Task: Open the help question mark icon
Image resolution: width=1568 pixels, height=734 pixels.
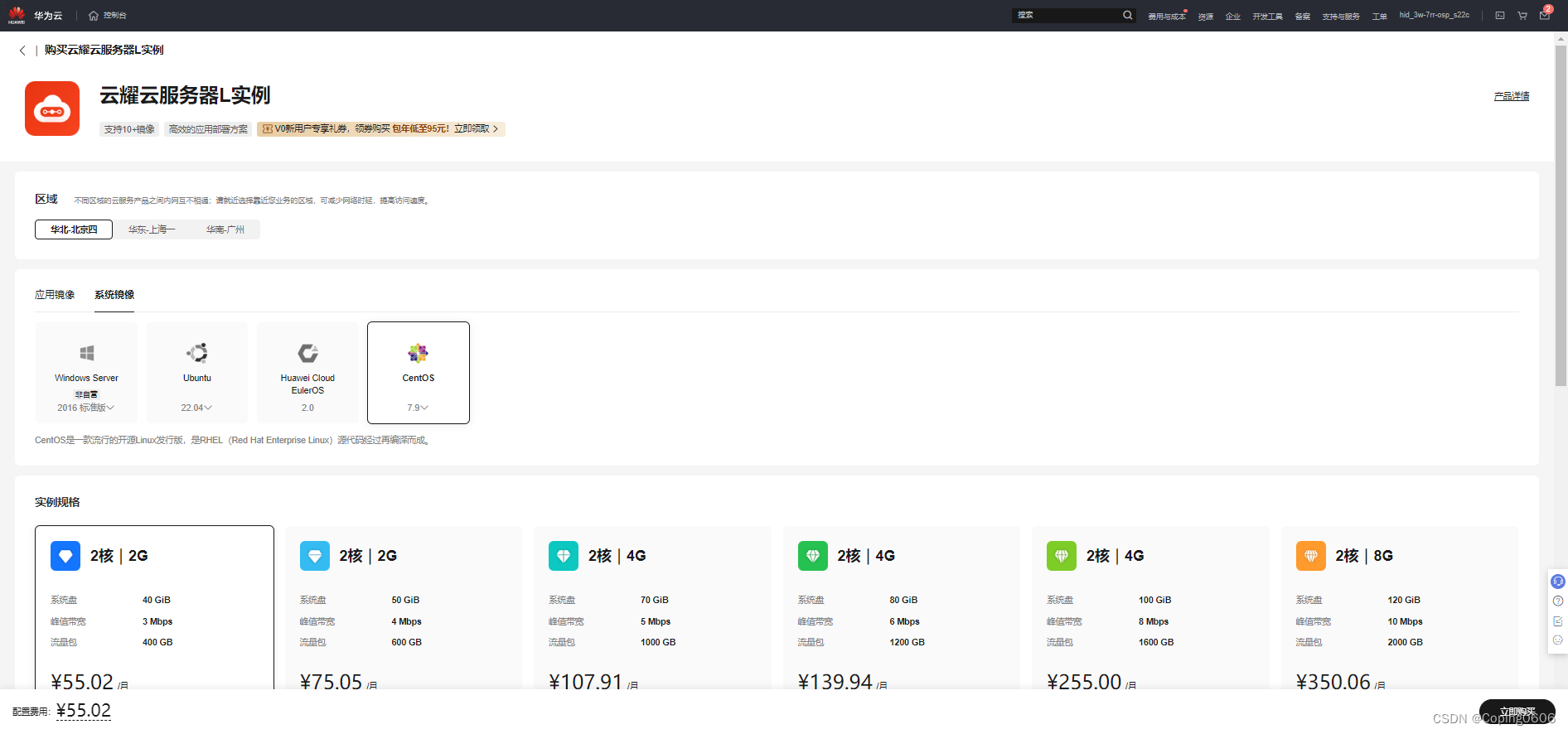Action: 1558,601
